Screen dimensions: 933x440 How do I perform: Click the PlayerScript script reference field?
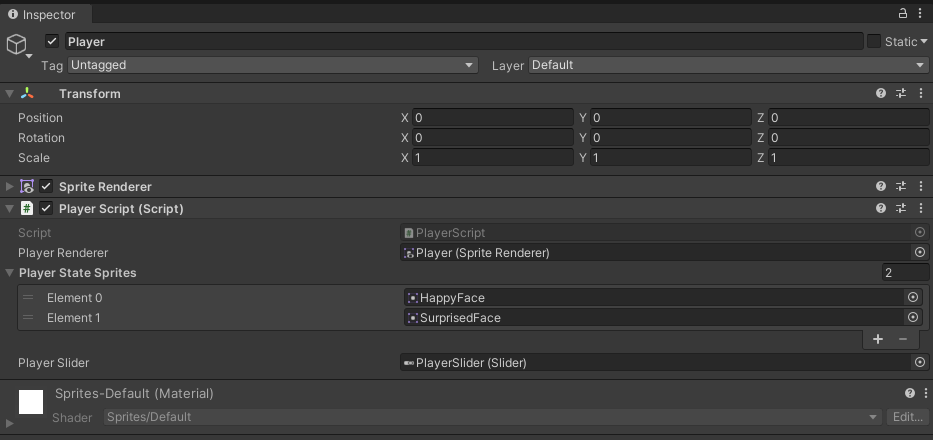tap(656, 233)
